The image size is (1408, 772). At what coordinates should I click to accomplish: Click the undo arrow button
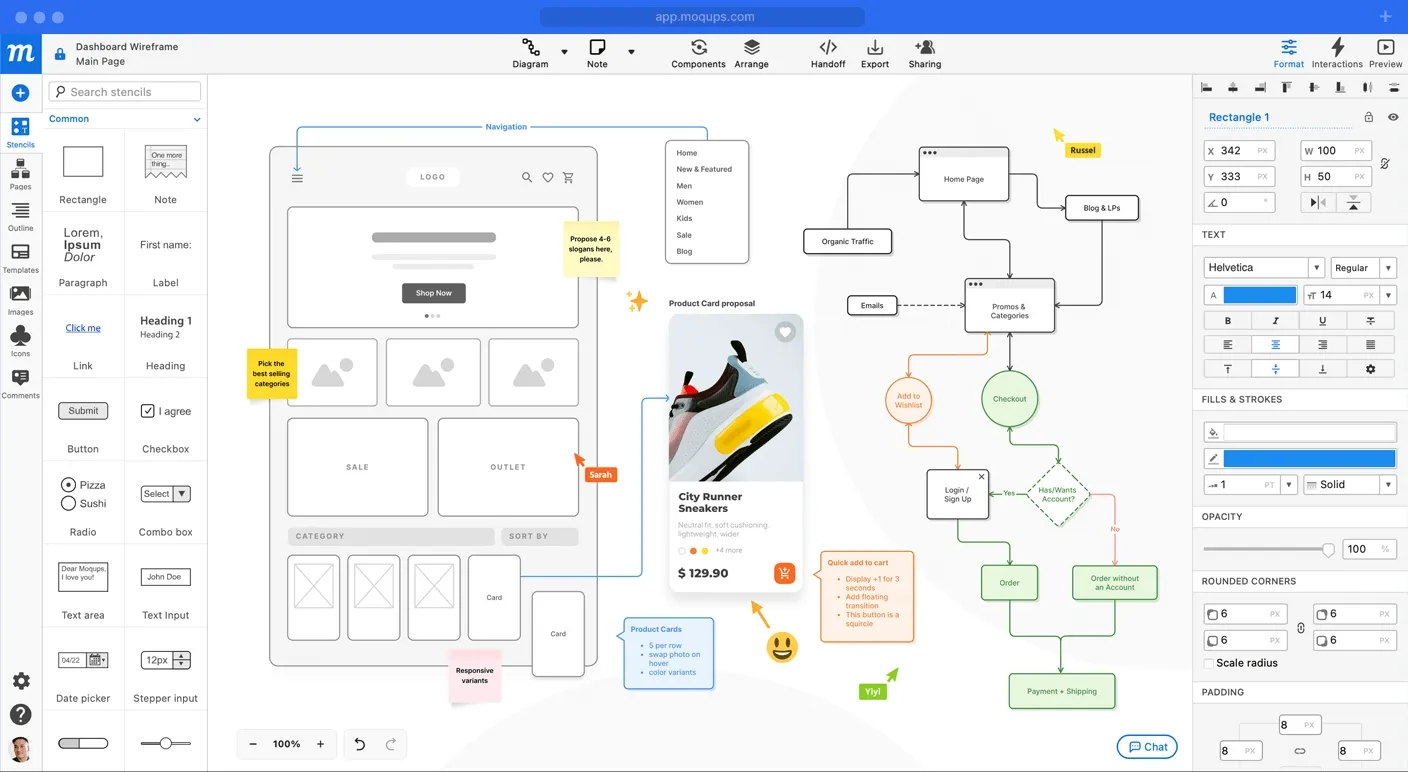(x=360, y=744)
